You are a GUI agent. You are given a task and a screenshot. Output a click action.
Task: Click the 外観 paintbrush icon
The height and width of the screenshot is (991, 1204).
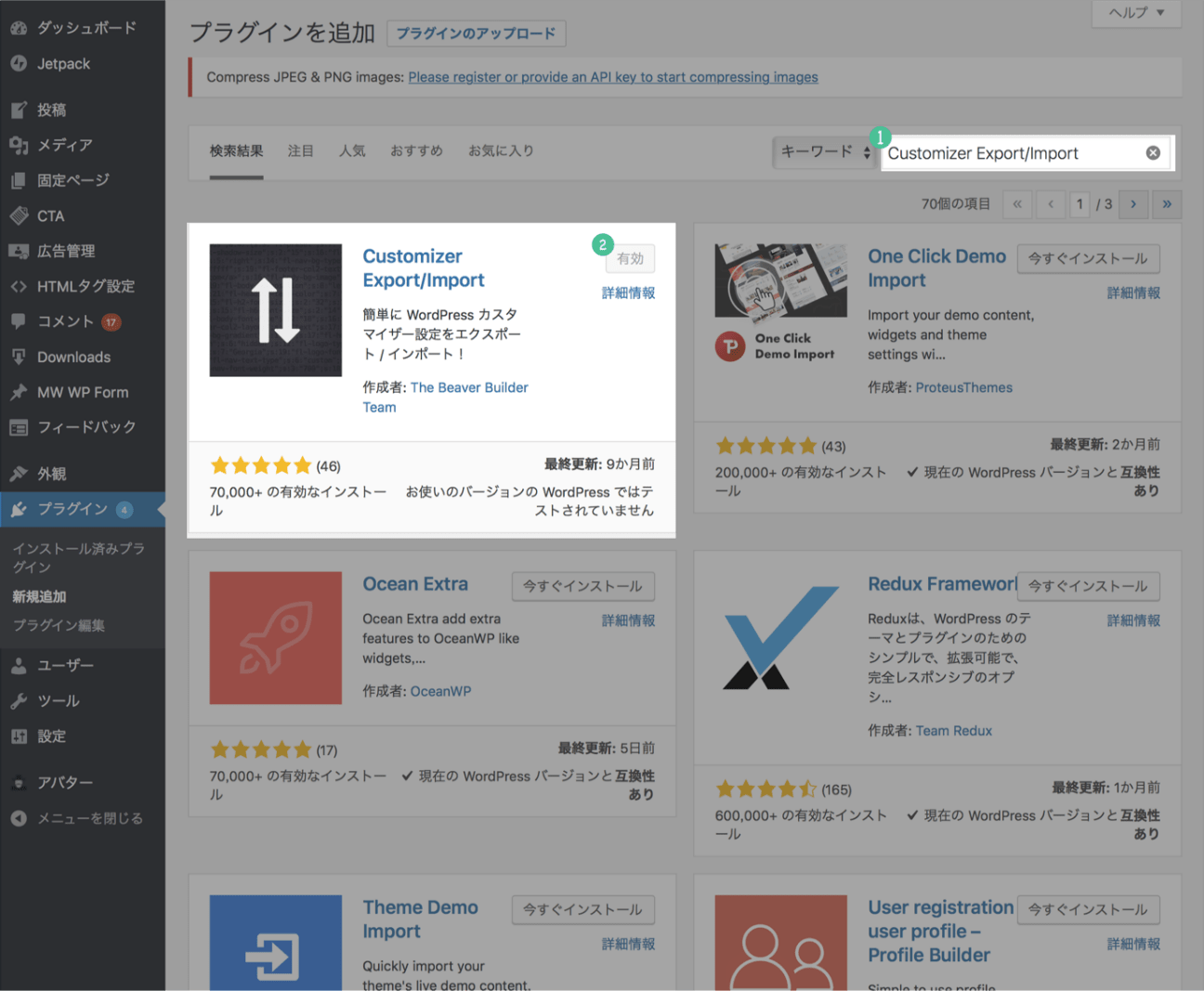(19, 474)
